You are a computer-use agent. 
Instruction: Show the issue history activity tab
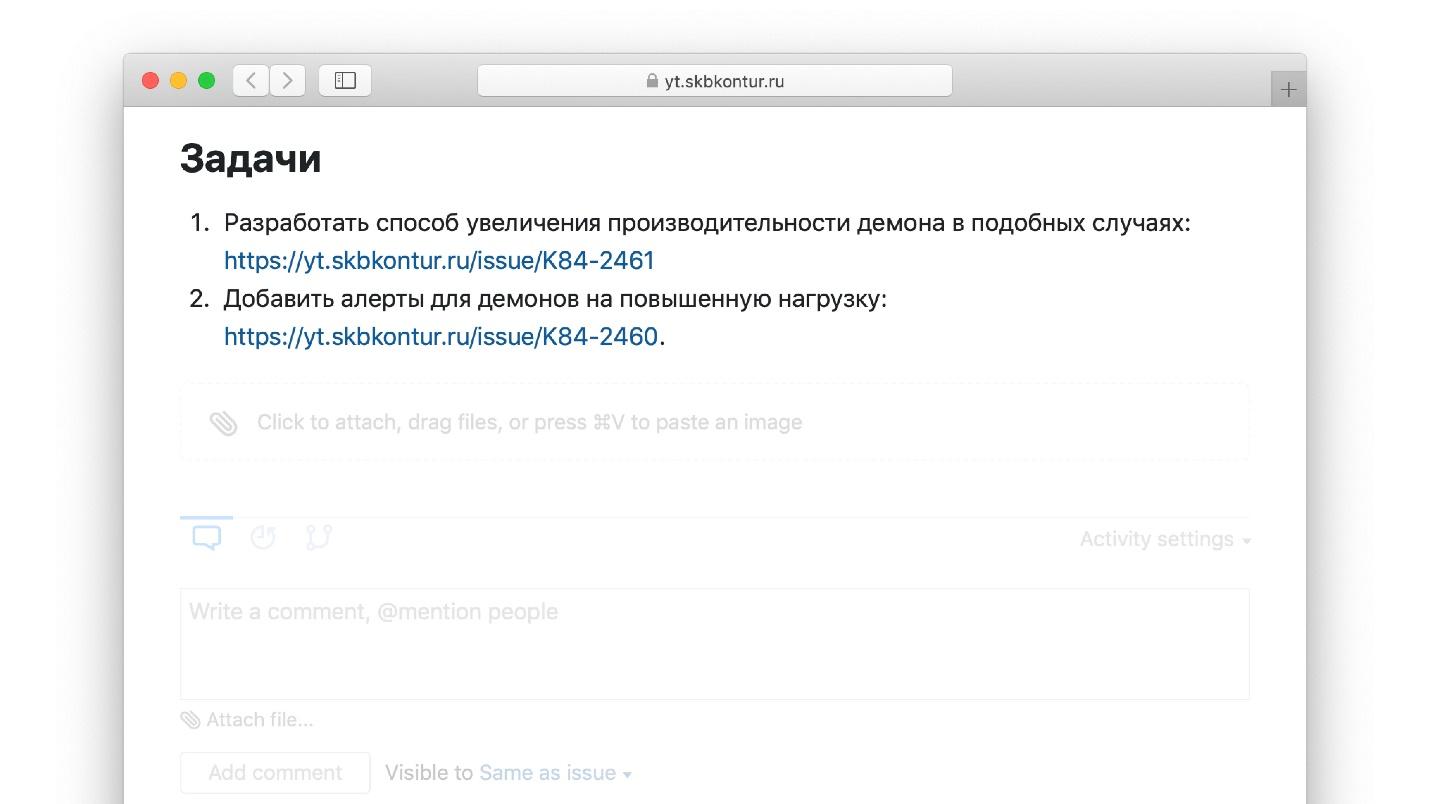263,538
